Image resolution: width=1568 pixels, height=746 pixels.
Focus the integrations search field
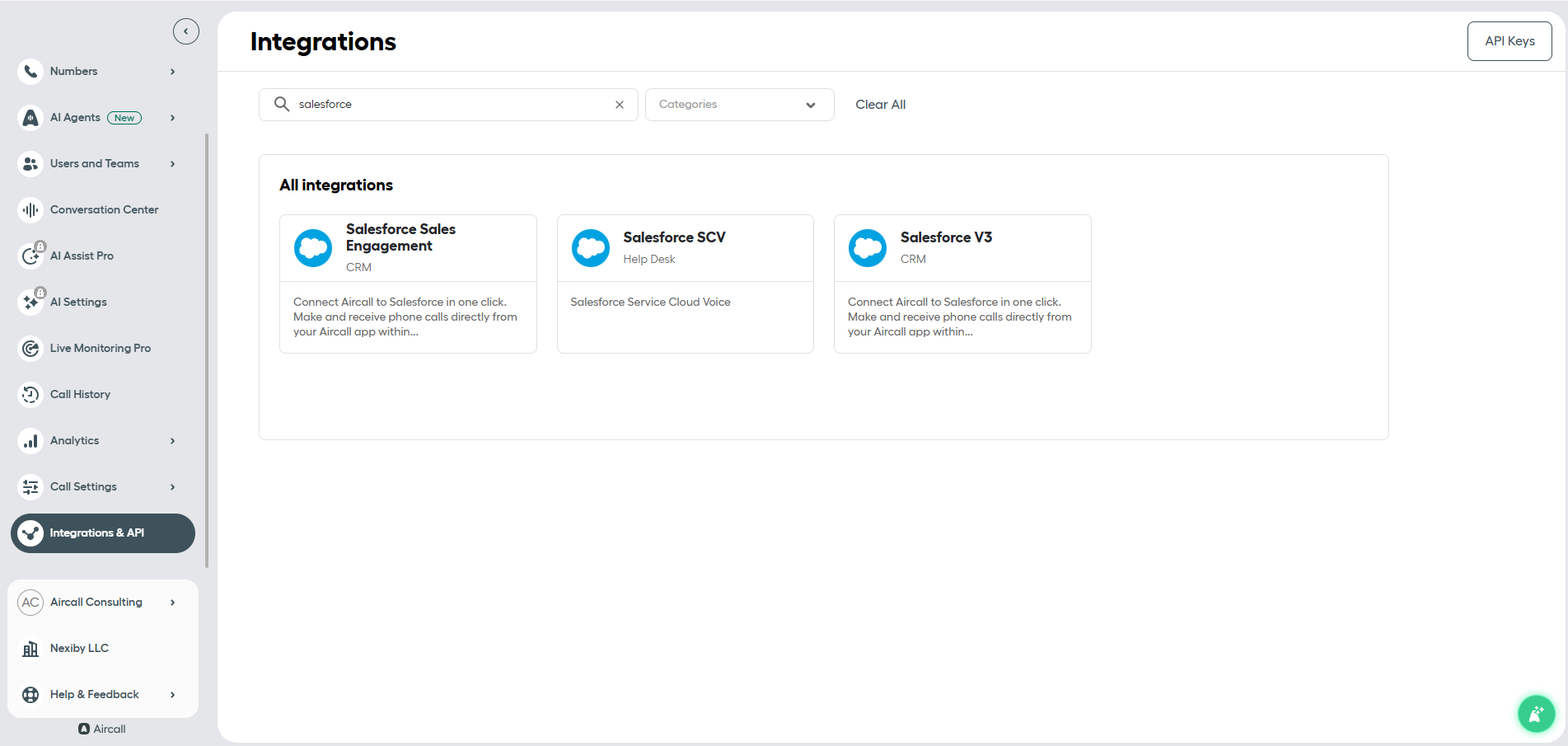448,105
